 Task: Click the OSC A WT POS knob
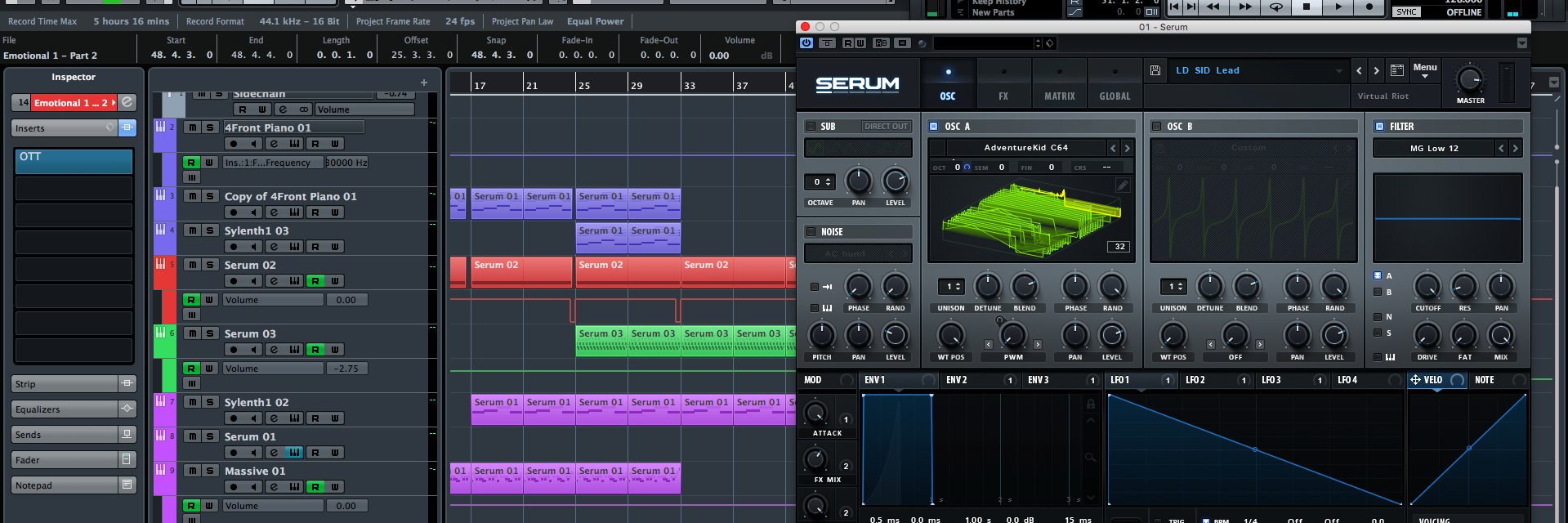[951, 336]
